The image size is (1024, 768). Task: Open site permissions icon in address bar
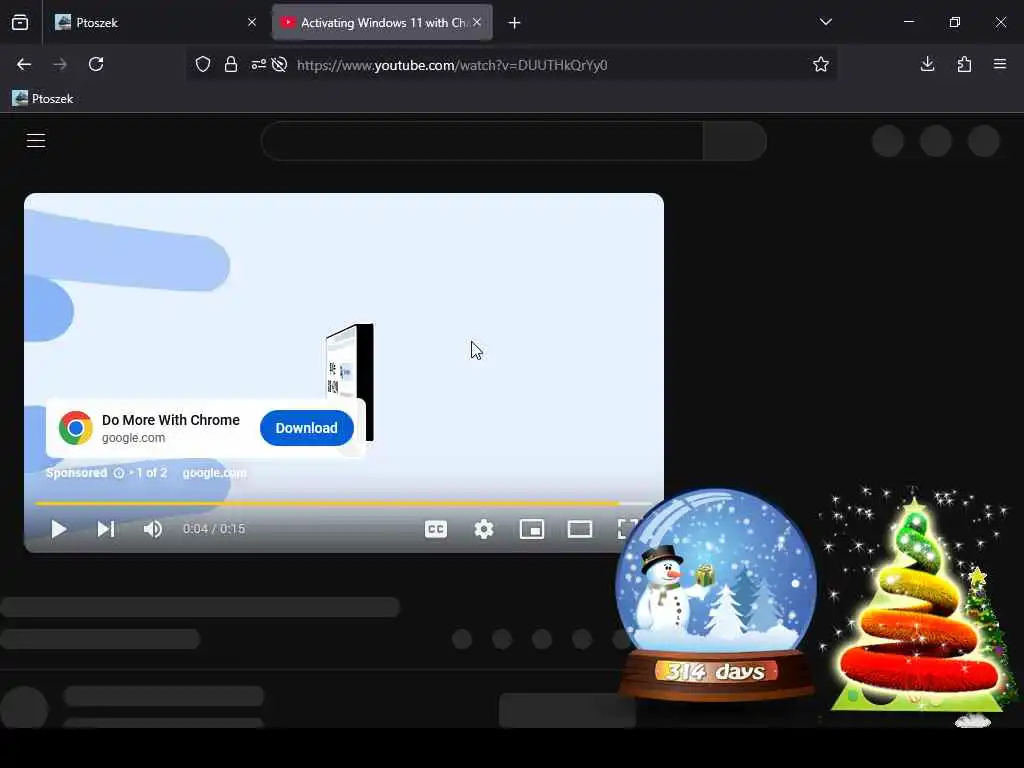coord(259,65)
